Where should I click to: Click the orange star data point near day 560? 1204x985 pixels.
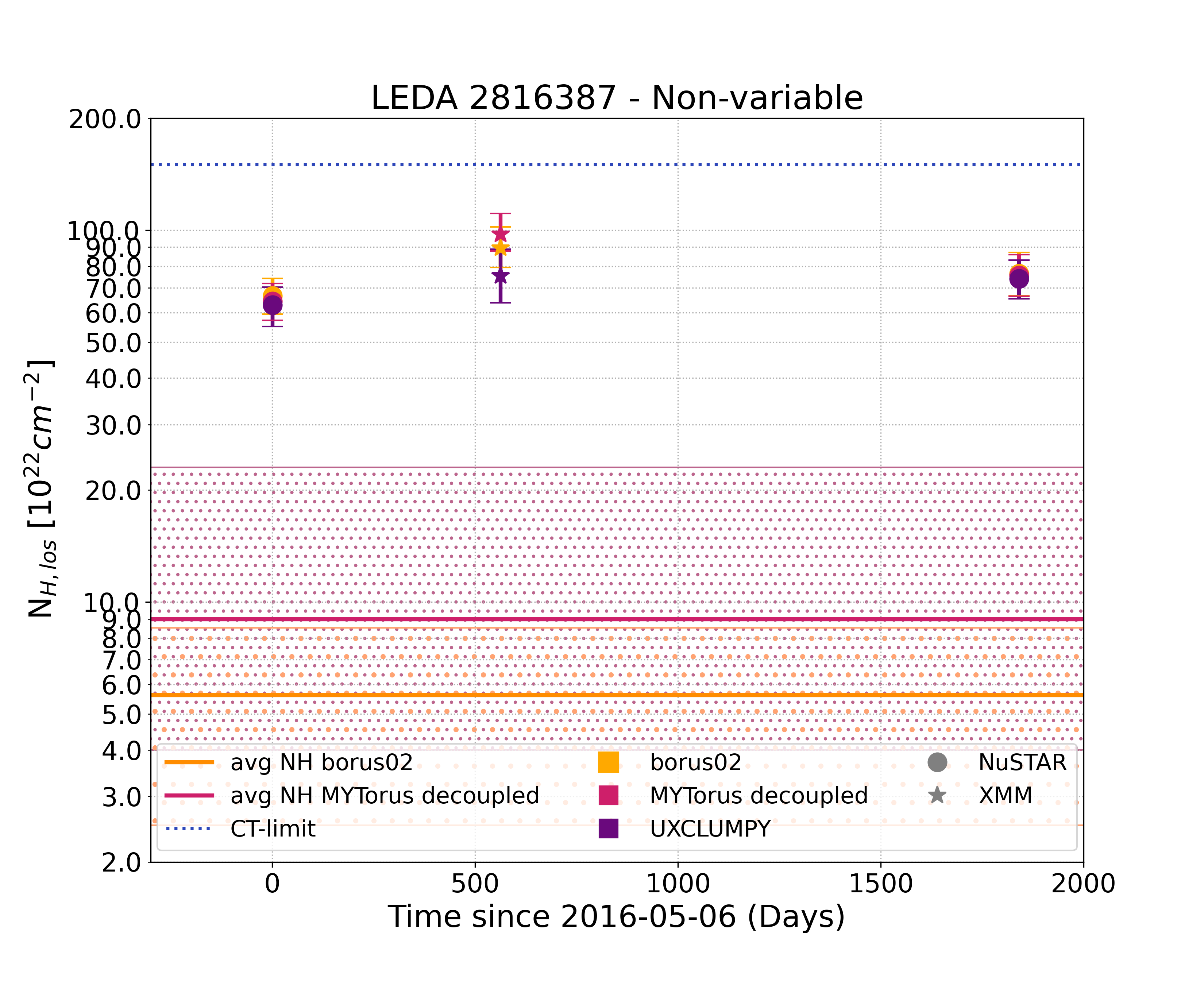[501, 248]
